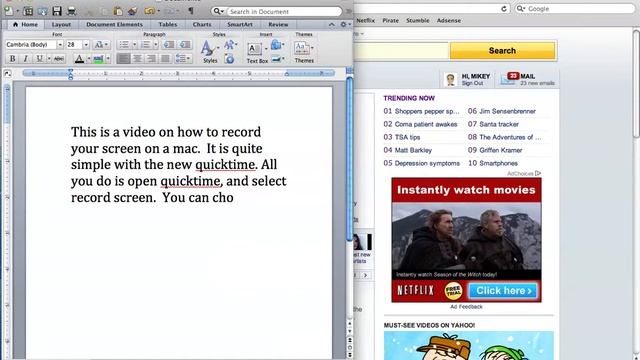640x360 pixels.
Task: Click the increase indent icon
Action: (185, 44)
